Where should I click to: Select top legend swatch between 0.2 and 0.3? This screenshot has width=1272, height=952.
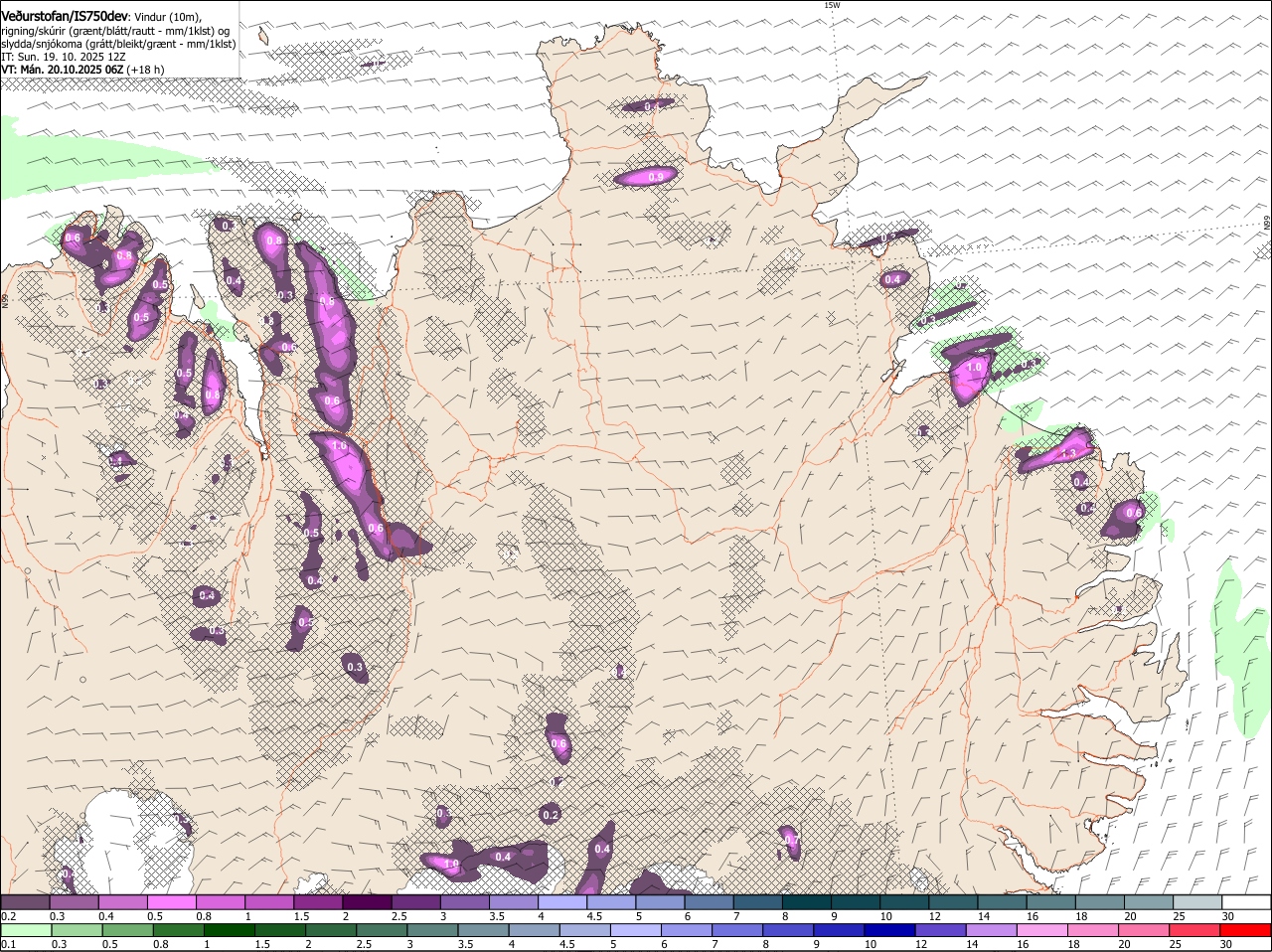(25, 901)
